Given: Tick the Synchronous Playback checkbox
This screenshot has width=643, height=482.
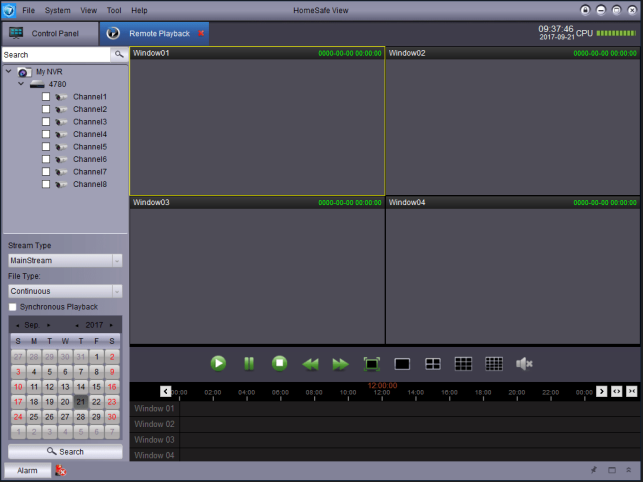Looking at the screenshot, I should tap(13, 307).
